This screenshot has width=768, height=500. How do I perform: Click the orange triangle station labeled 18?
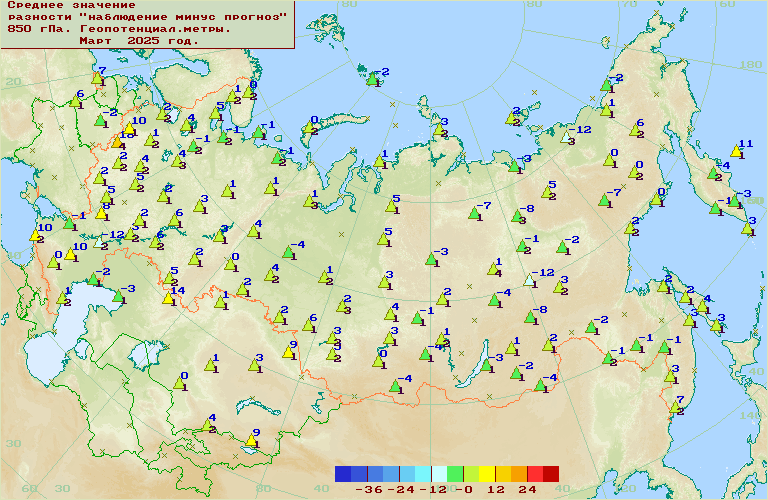pyautogui.click(x=118, y=140)
